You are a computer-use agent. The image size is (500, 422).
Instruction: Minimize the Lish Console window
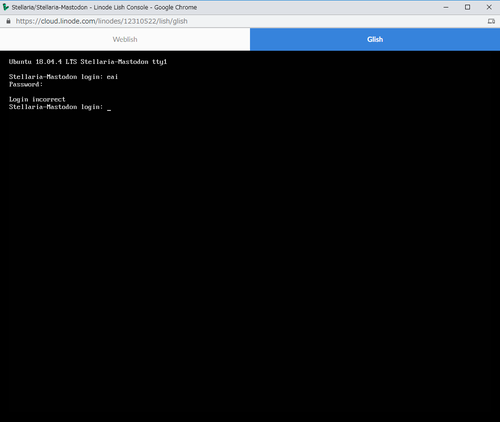(446, 7)
